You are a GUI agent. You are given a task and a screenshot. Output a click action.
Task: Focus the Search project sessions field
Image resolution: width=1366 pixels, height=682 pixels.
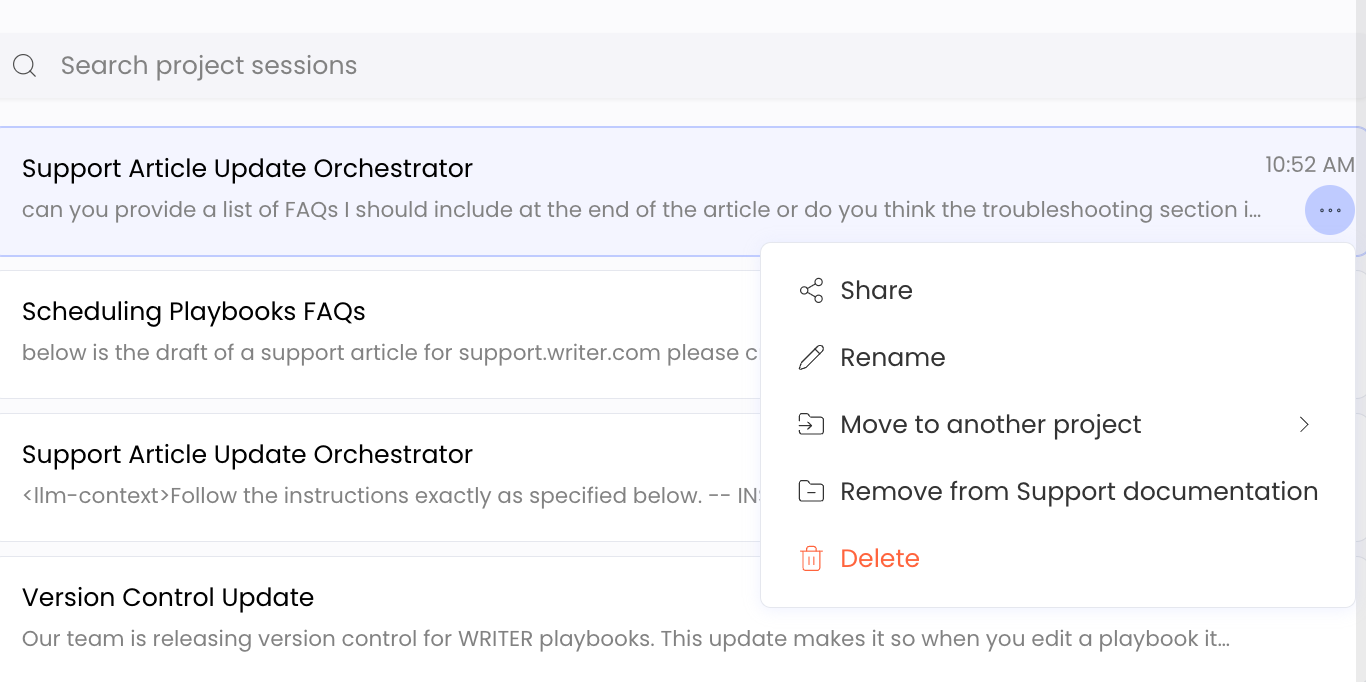pos(500,66)
